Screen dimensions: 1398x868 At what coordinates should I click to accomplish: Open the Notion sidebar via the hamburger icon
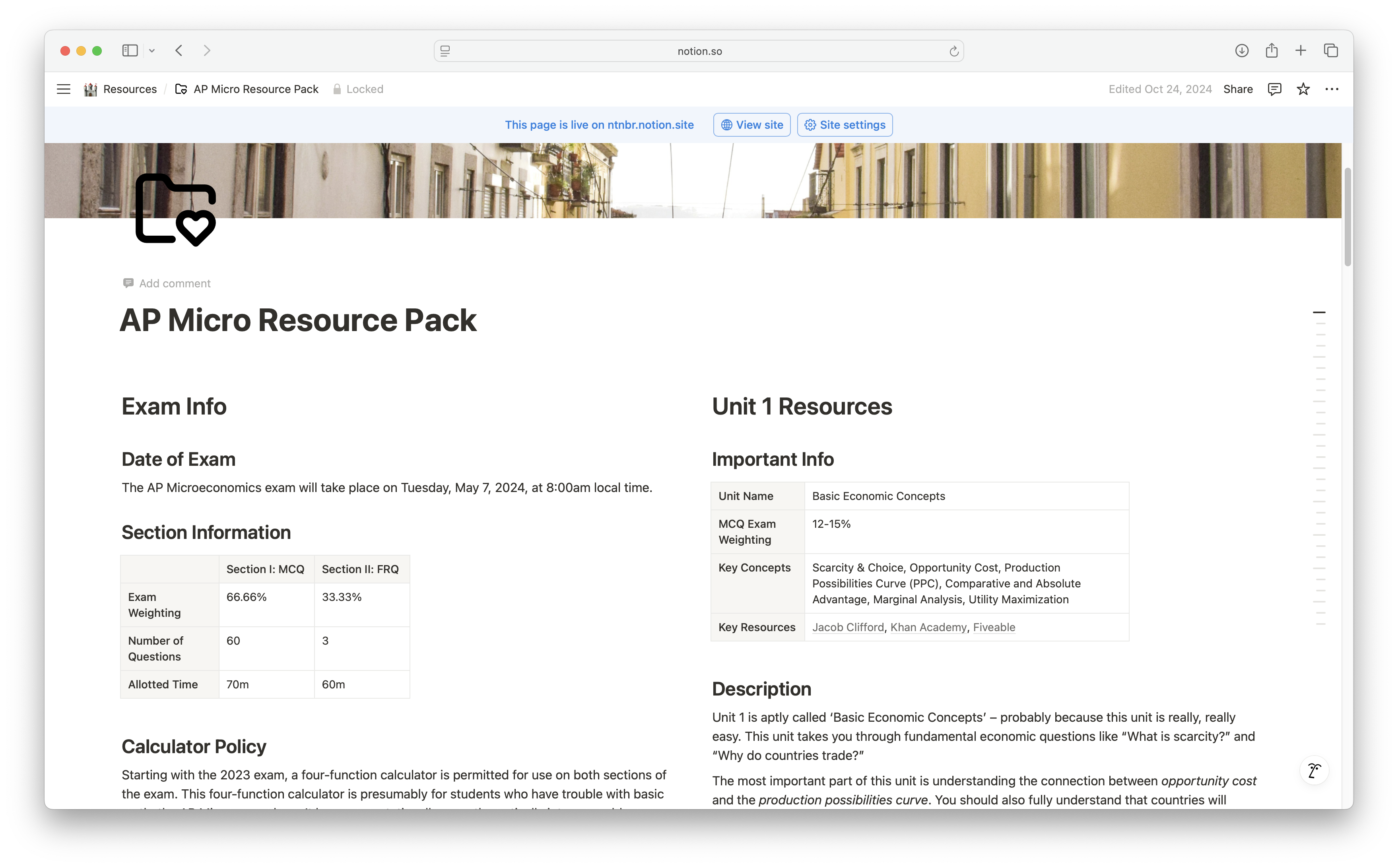click(x=63, y=89)
